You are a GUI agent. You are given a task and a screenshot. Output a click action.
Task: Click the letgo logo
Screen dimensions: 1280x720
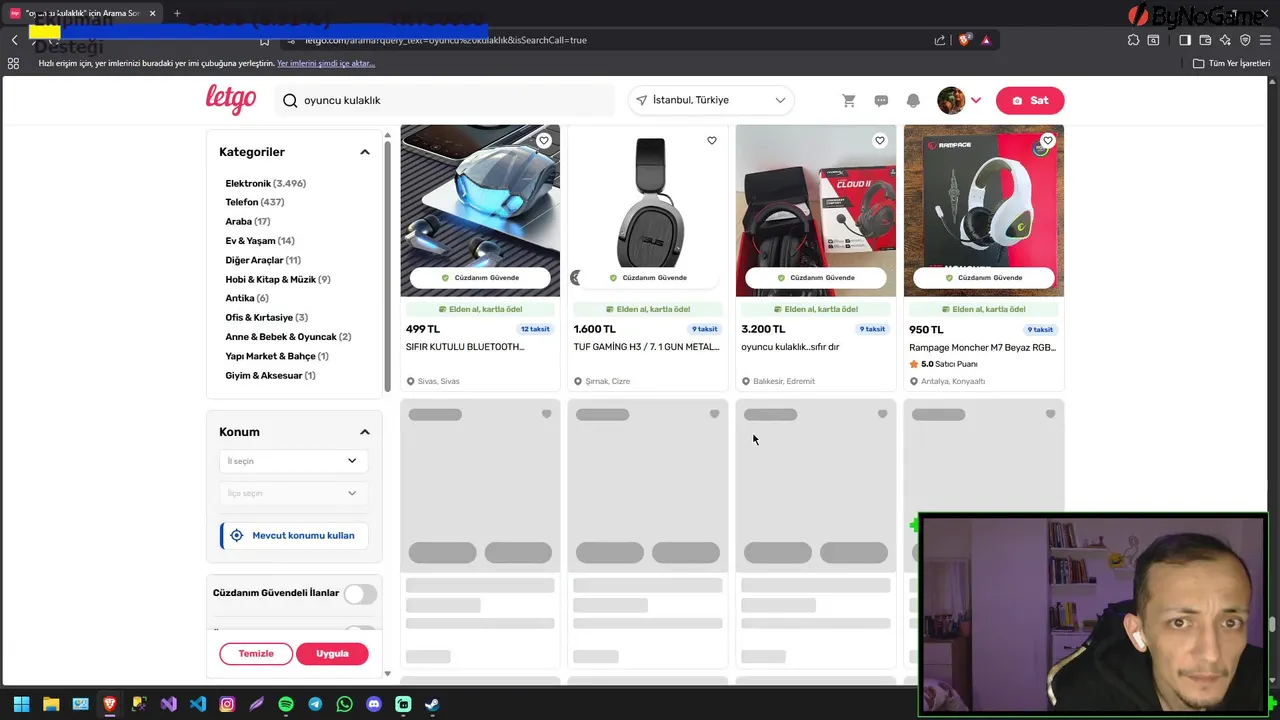click(x=231, y=99)
